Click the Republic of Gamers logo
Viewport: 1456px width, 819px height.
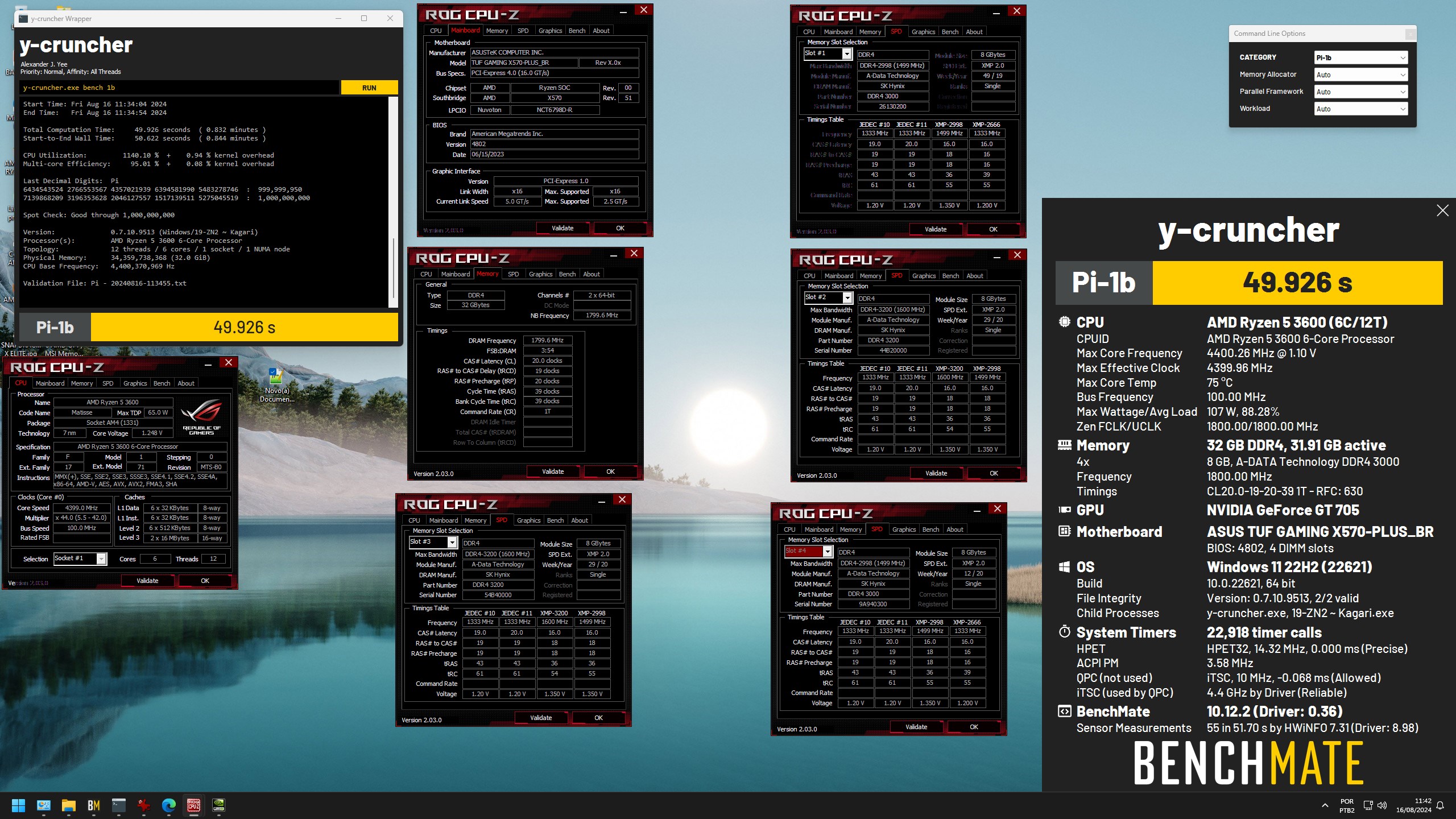pyautogui.click(x=201, y=417)
